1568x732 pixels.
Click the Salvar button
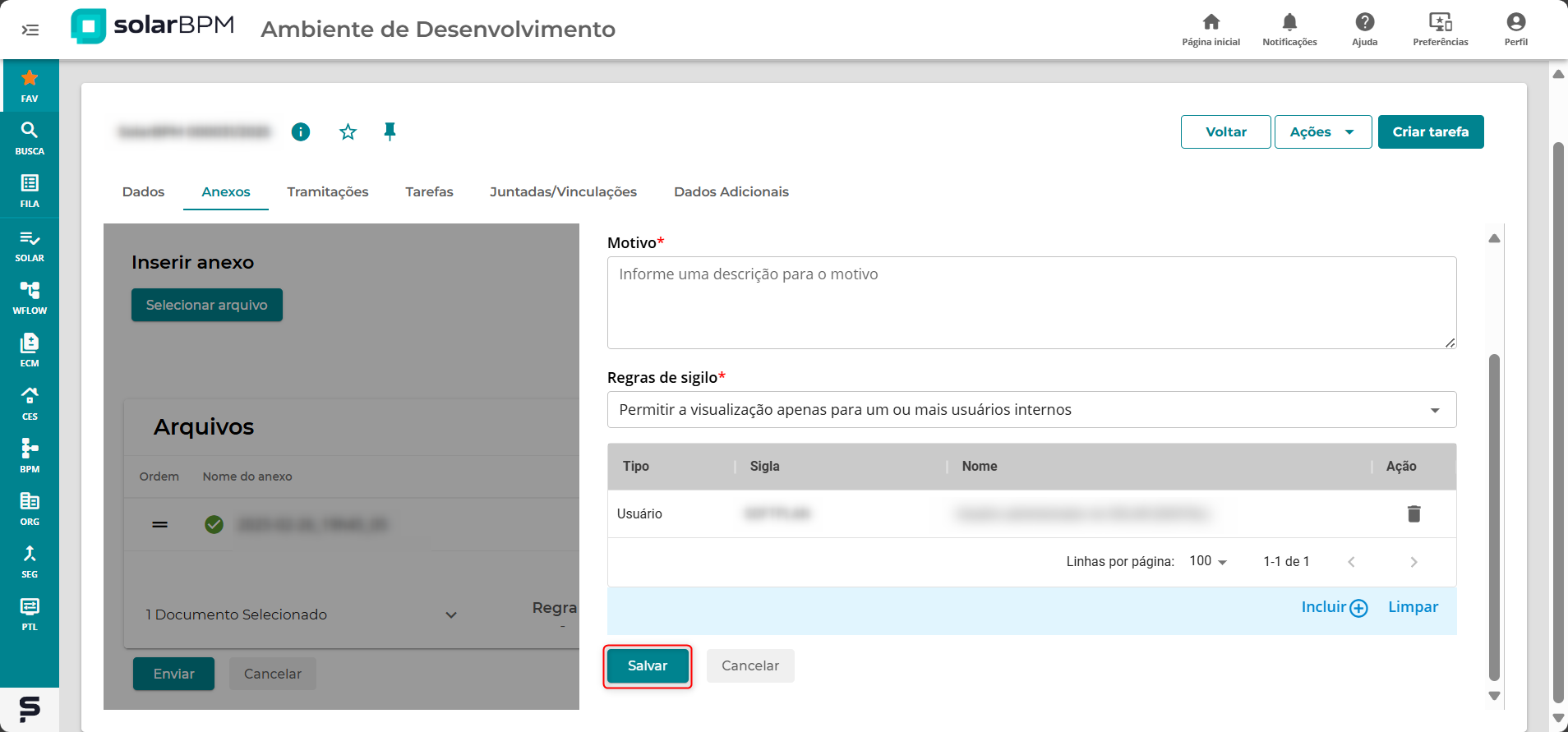pos(648,665)
